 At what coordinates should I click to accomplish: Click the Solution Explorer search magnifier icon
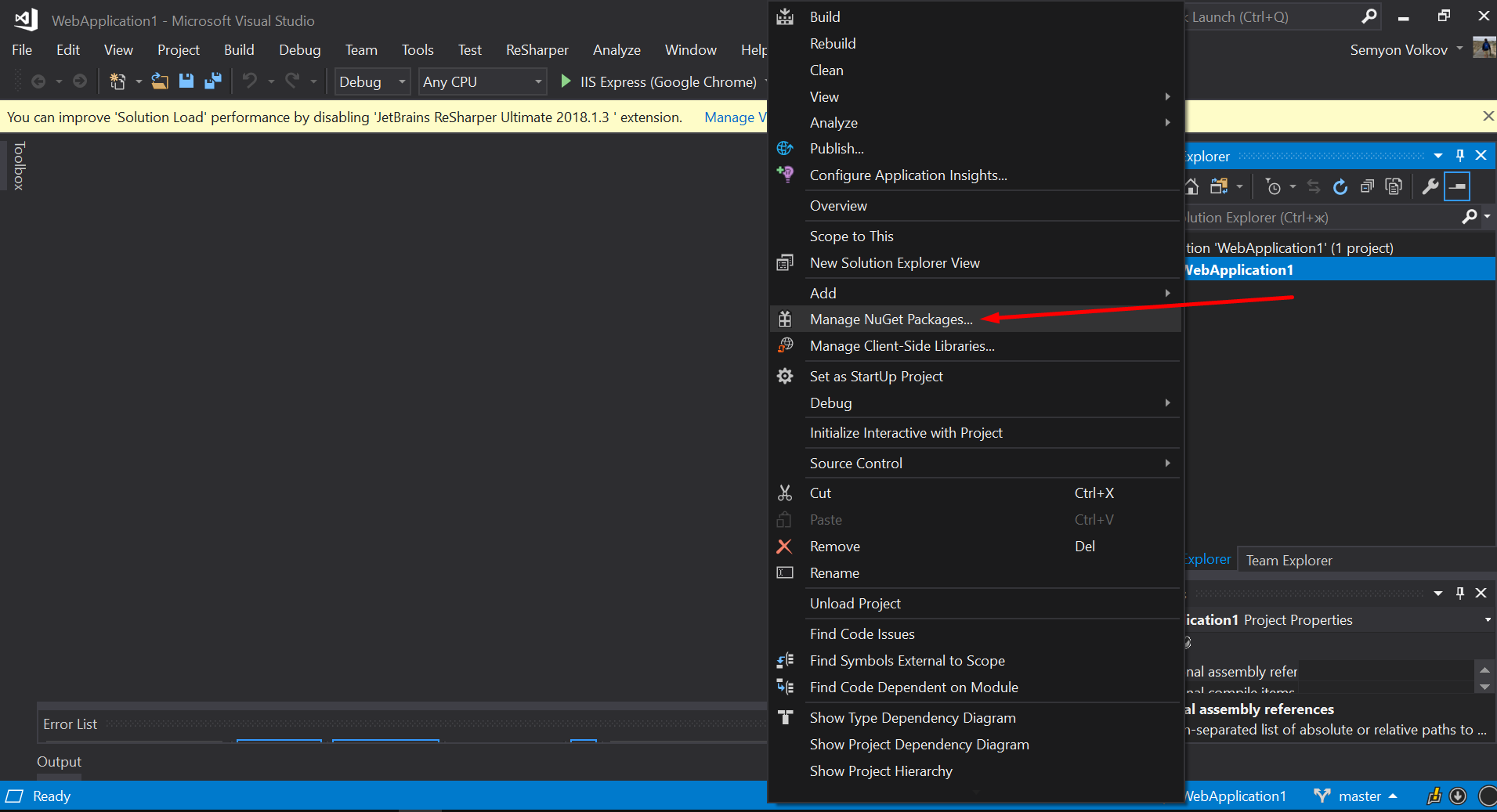coord(1469,217)
